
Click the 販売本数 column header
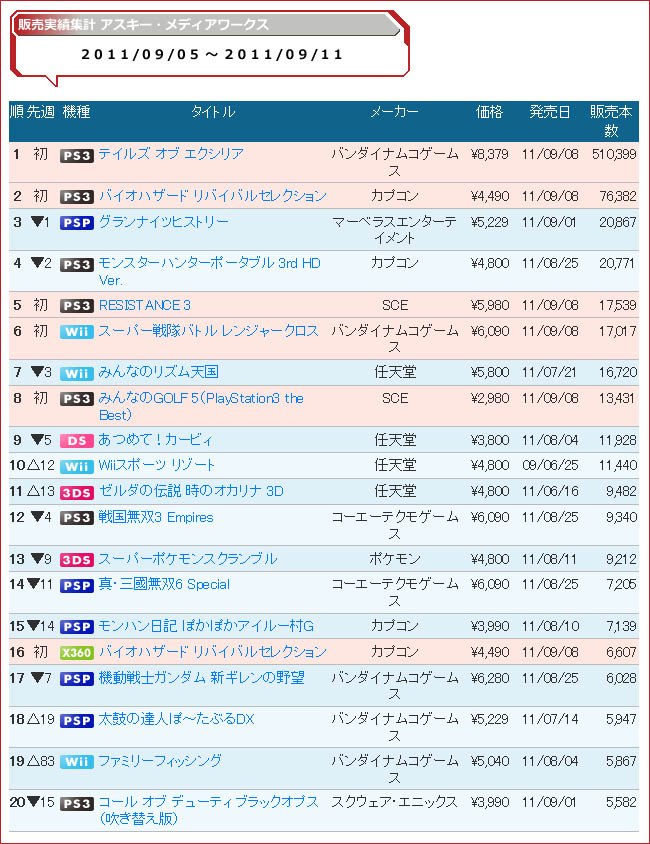(611, 121)
